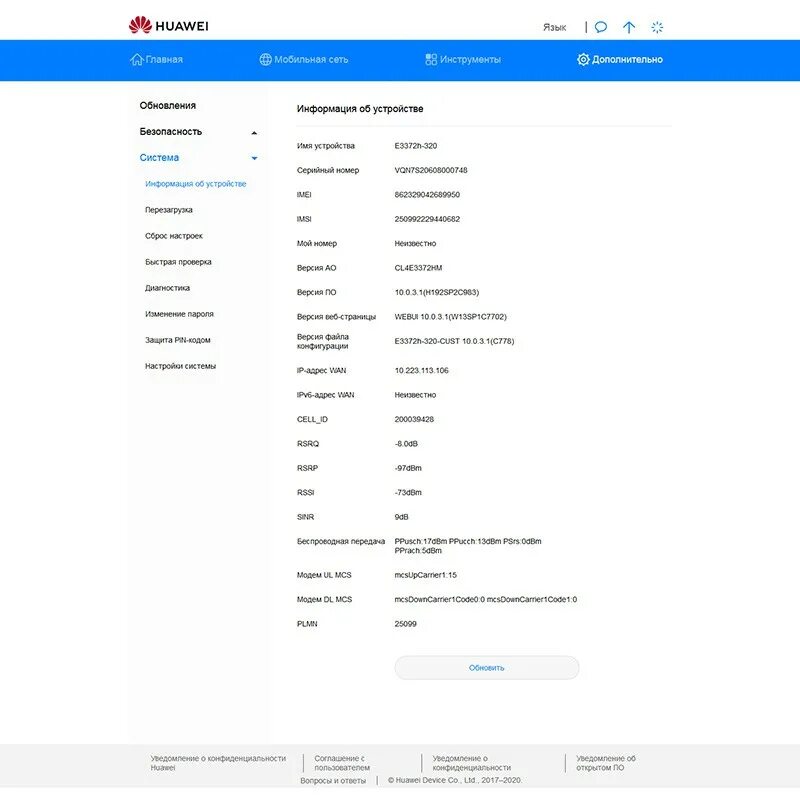Viewport: 800px width, 800px height.
Task: Click the signal status spinner icon
Action: point(655,27)
